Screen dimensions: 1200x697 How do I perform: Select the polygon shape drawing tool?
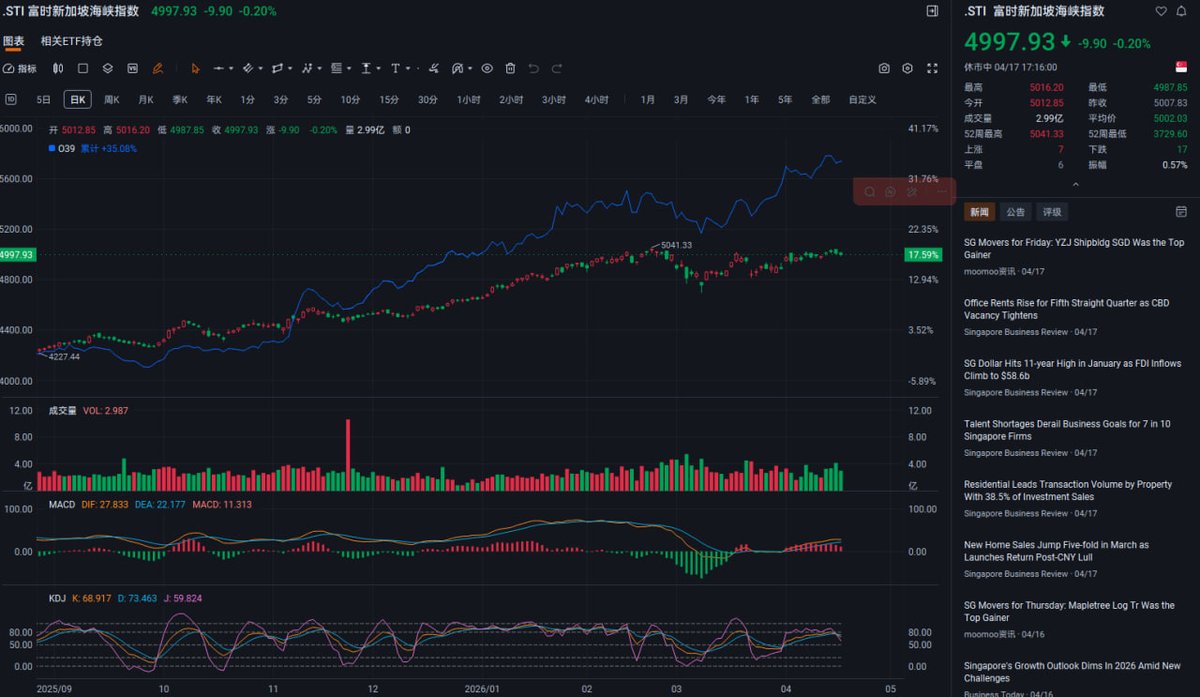277,68
